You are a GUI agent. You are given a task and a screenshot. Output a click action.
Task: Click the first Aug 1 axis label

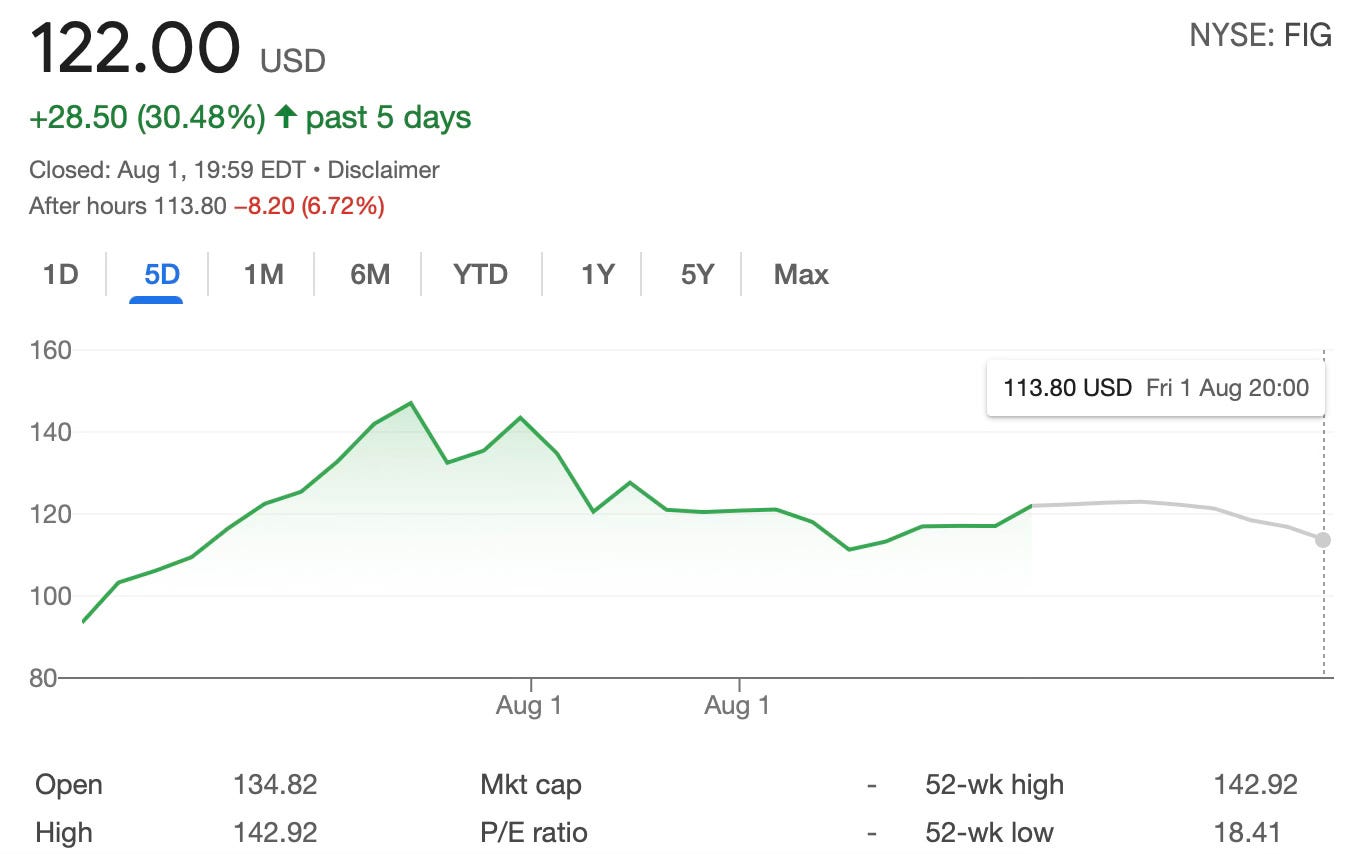tap(528, 705)
